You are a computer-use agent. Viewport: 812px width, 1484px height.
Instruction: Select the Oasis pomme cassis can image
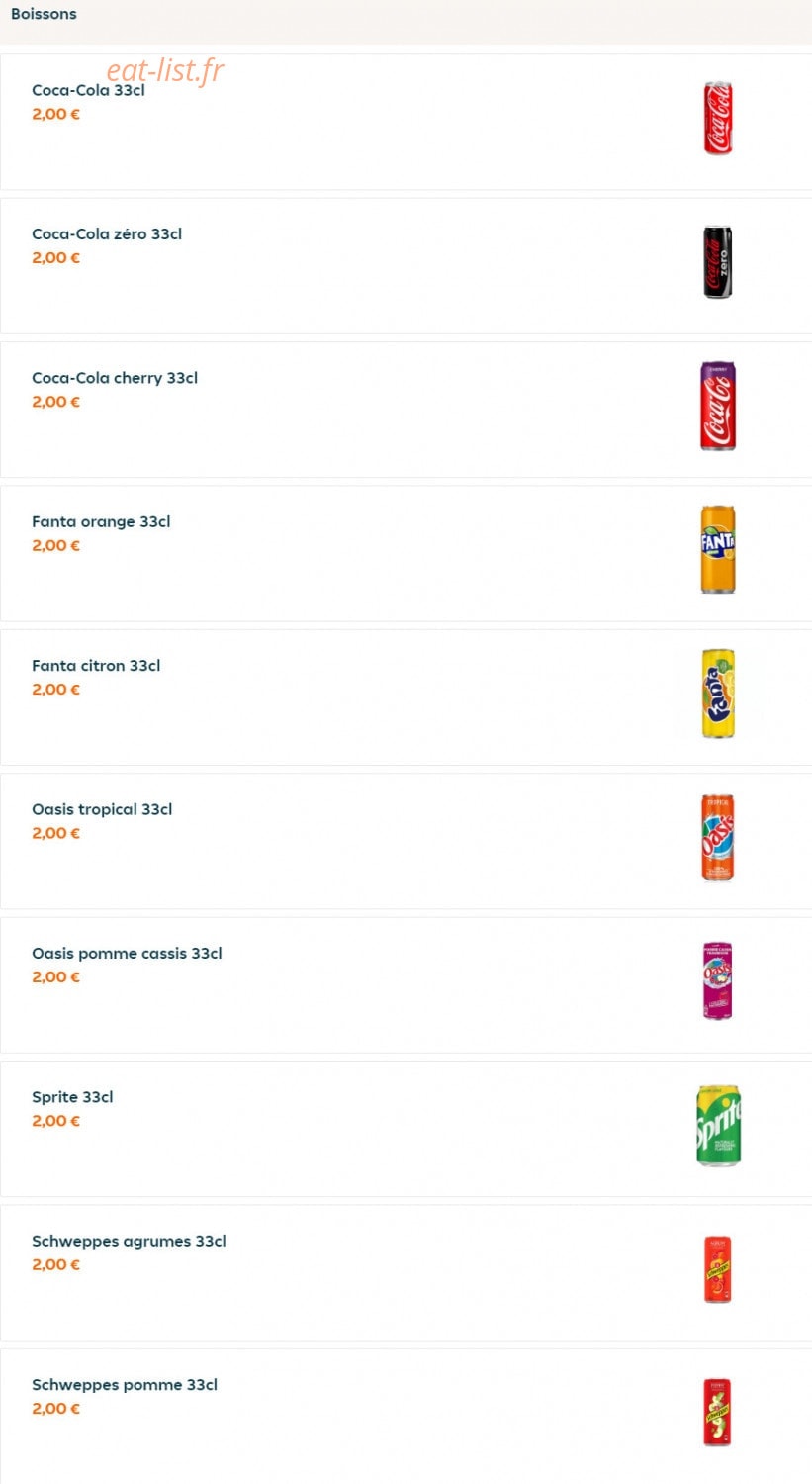tap(718, 980)
